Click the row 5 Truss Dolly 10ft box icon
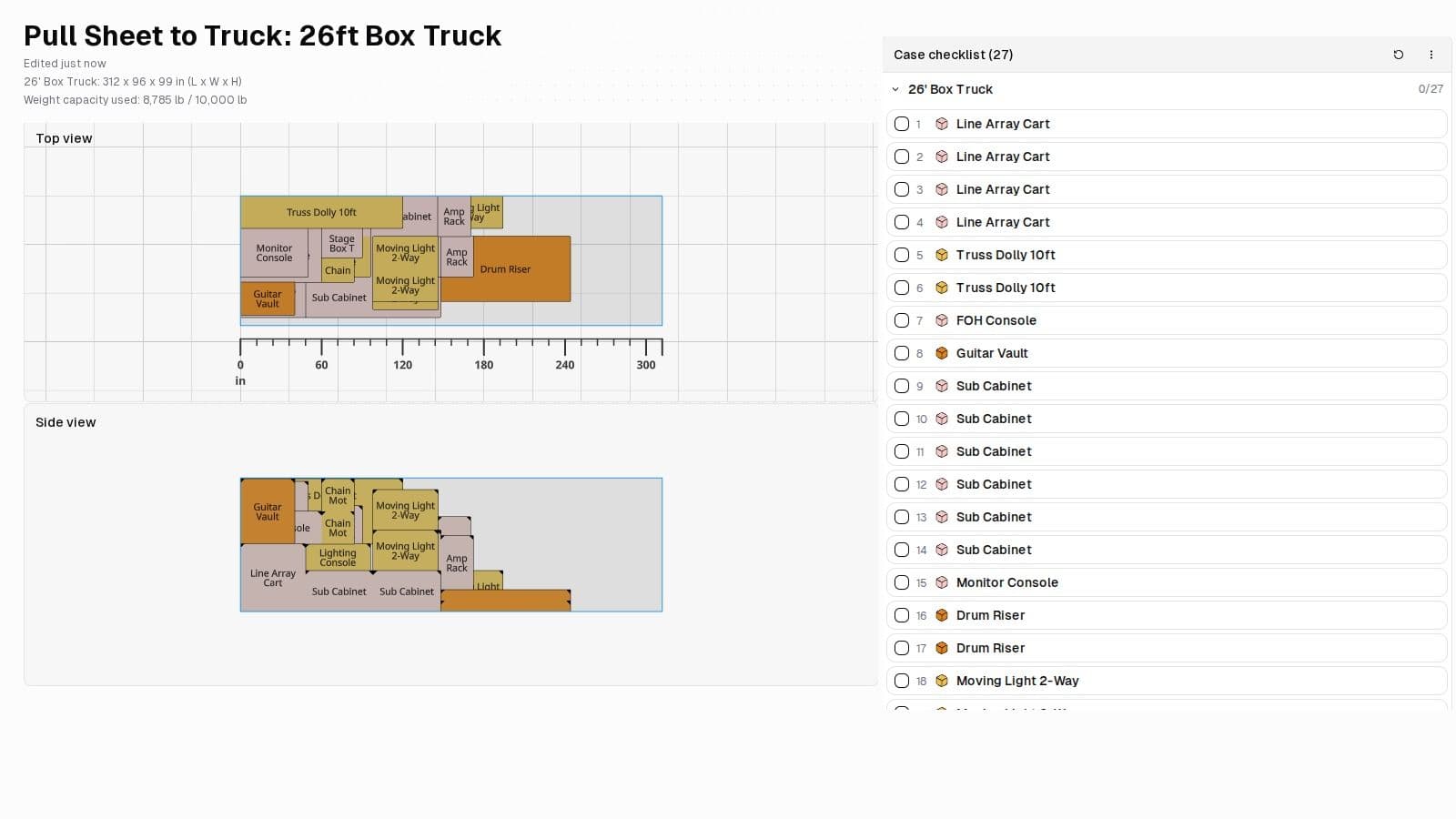This screenshot has height=819, width=1456. pyautogui.click(x=942, y=255)
